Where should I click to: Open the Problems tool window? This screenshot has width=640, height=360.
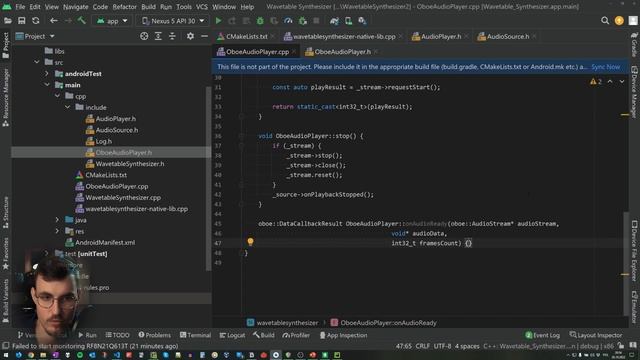tap(155, 335)
